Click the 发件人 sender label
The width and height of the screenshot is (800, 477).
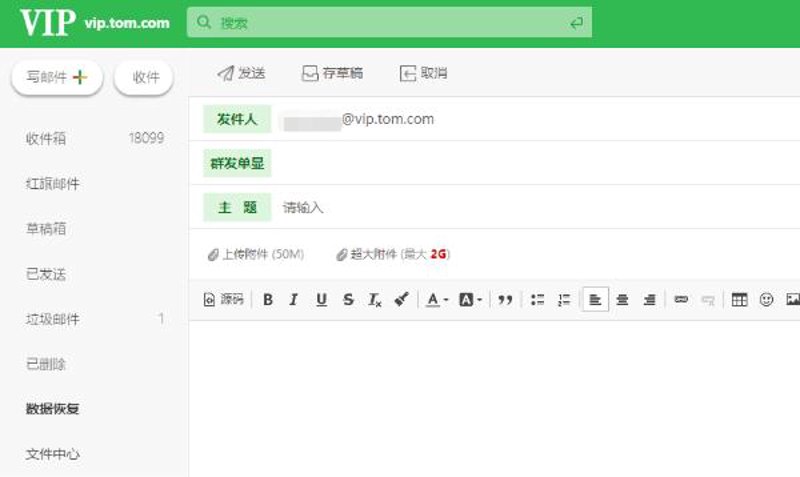pyautogui.click(x=237, y=119)
